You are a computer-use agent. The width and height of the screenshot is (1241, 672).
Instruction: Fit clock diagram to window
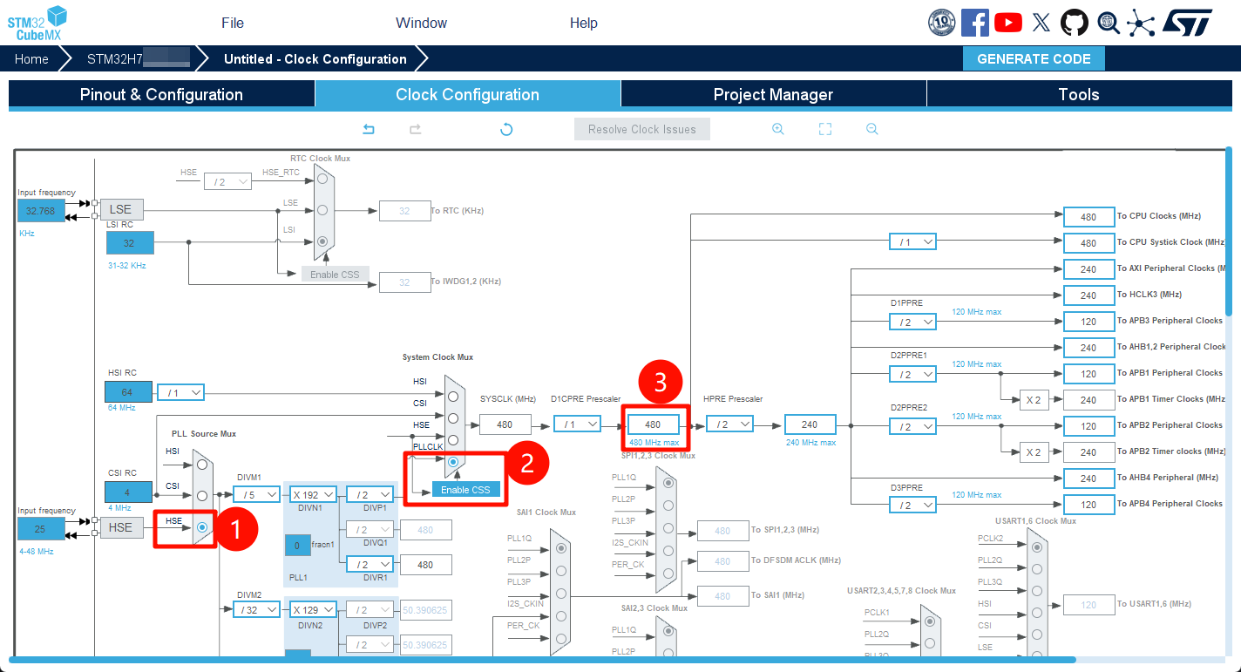click(x=825, y=129)
